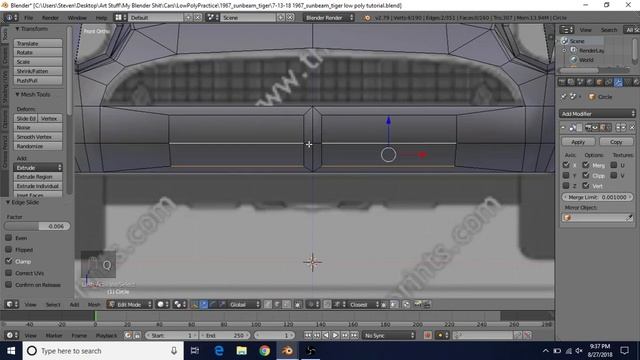The image size is (640, 360).
Task: Uncheck the Clamp option in Edge Slide
Action: point(9,261)
